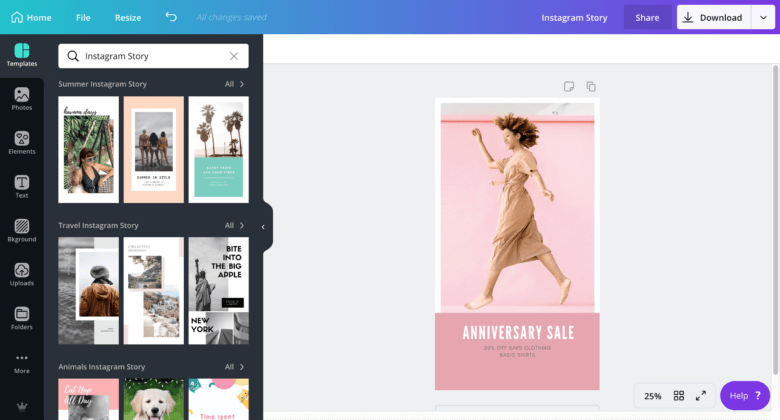The image size is (780, 420).
Task: Click the Instagram Story design title
Action: [574, 17]
